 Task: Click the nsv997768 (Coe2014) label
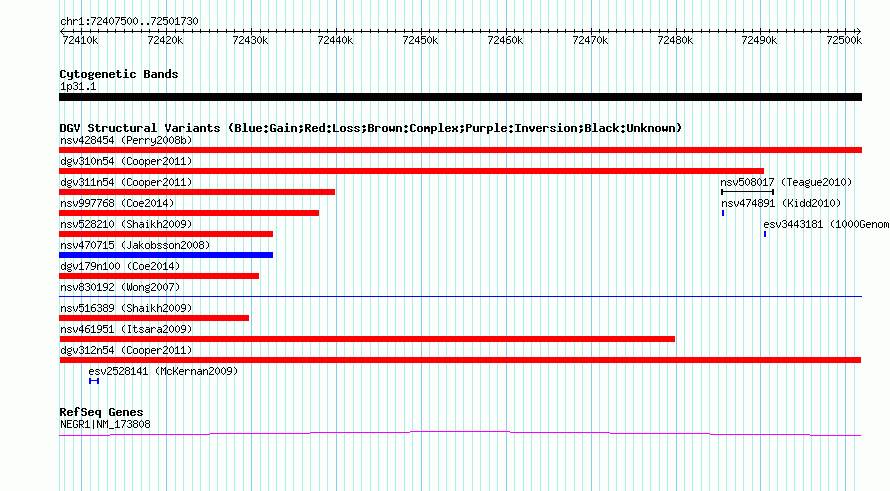tap(117, 203)
